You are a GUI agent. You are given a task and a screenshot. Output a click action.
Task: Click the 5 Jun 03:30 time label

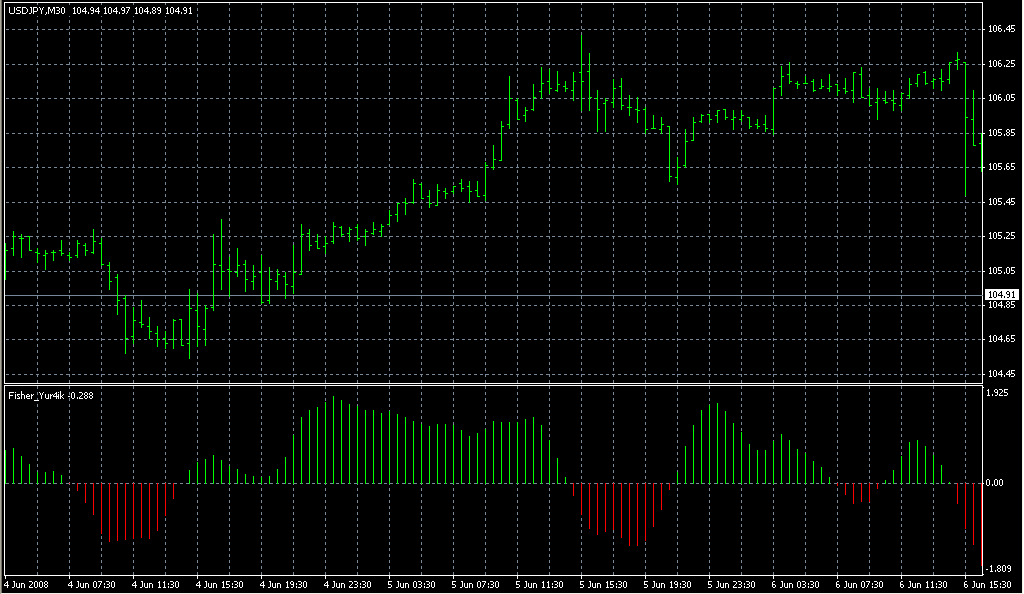pyautogui.click(x=411, y=585)
